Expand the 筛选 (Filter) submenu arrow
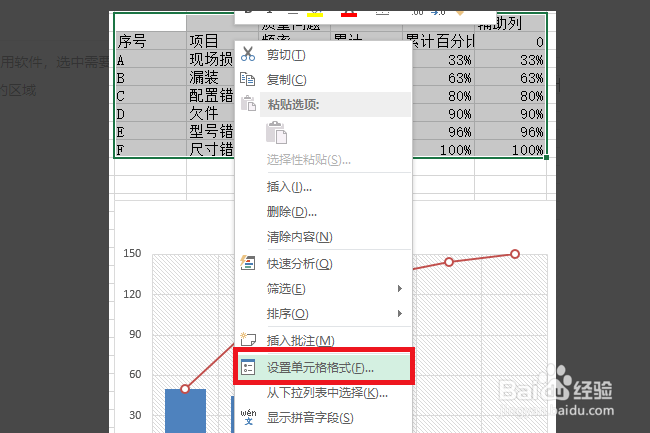 [x=400, y=288]
